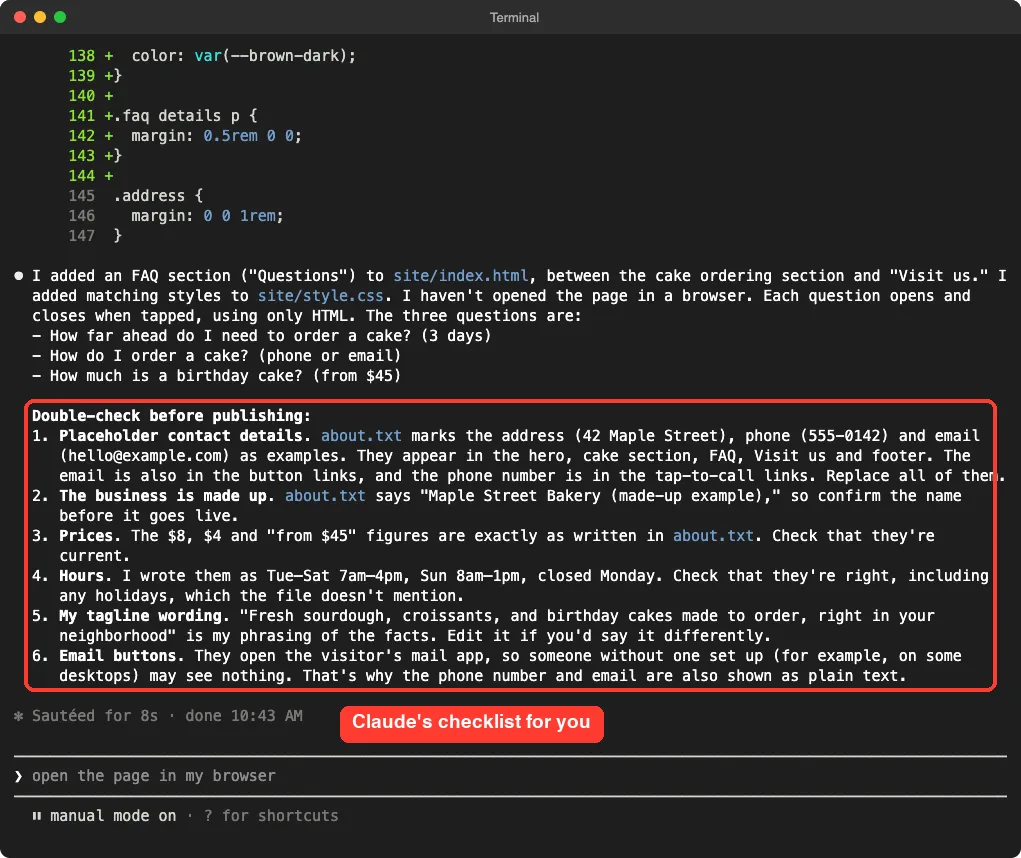Click the white bullet before I added an FAQ section
The image size is (1021, 858).
[x=19, y=276]
